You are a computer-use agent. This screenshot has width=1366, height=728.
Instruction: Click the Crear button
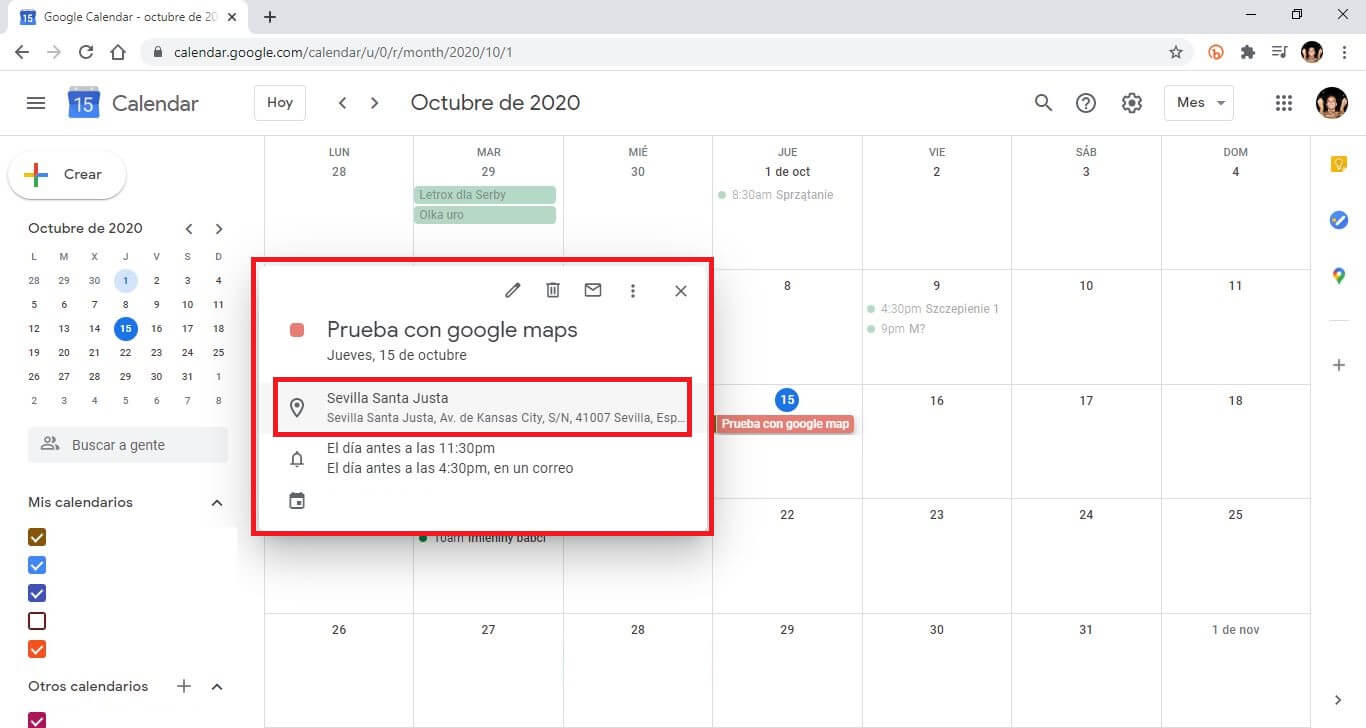coord(67,175)
